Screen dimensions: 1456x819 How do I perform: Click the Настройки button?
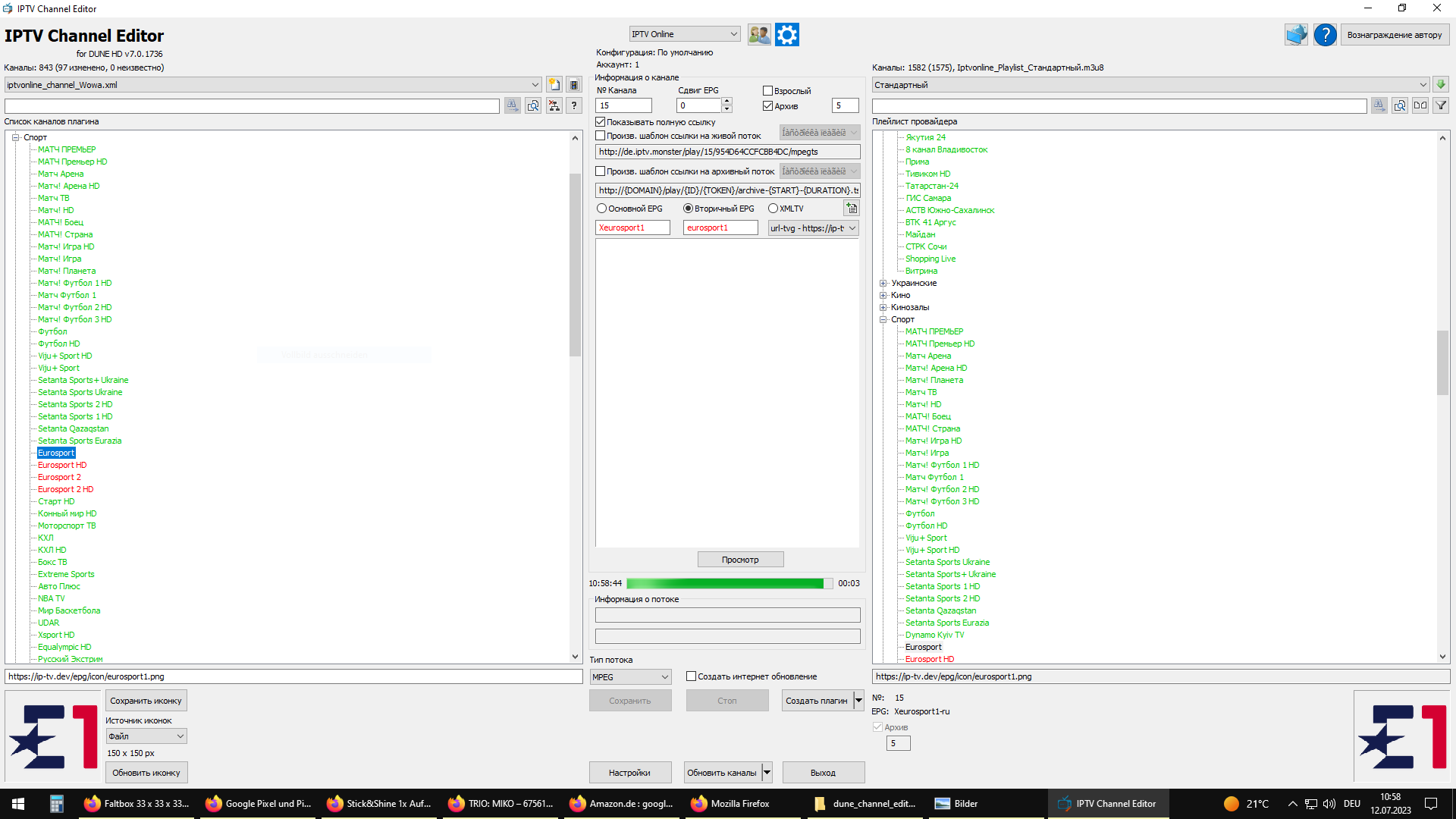(x=629, y=773)
